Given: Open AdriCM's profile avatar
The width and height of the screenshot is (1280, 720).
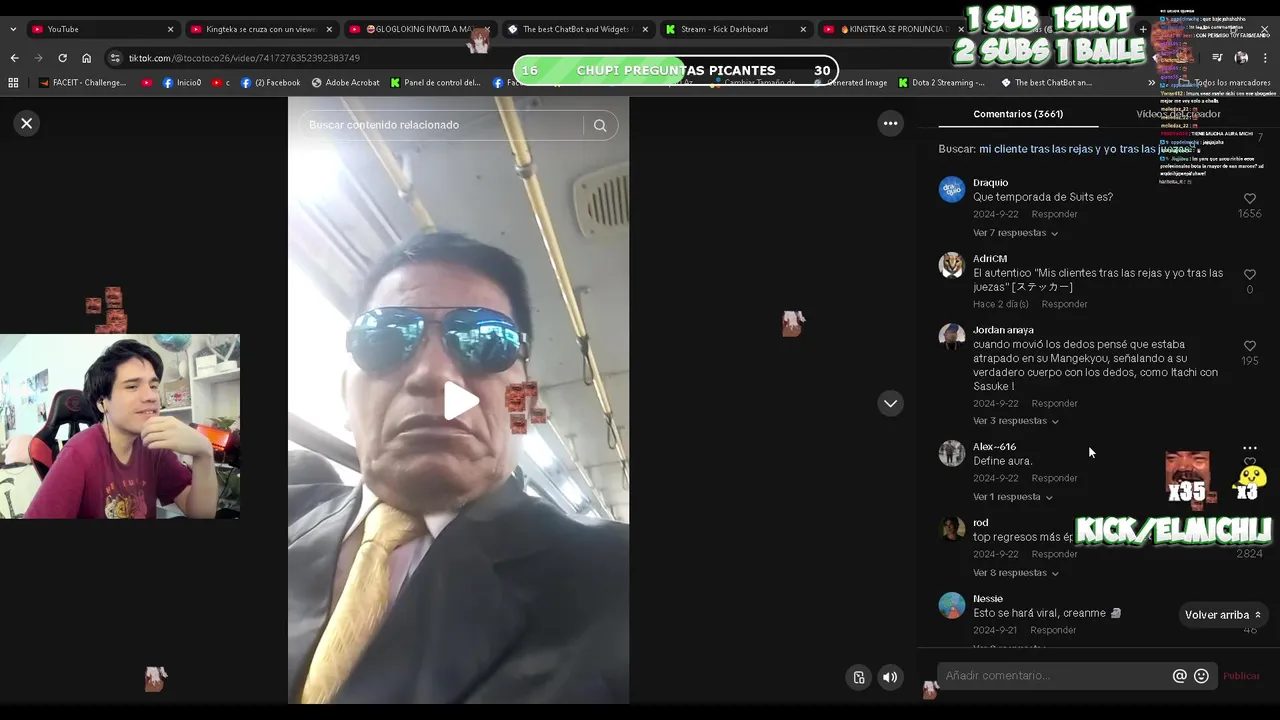Looking at the screenshot, I should 951,265.
